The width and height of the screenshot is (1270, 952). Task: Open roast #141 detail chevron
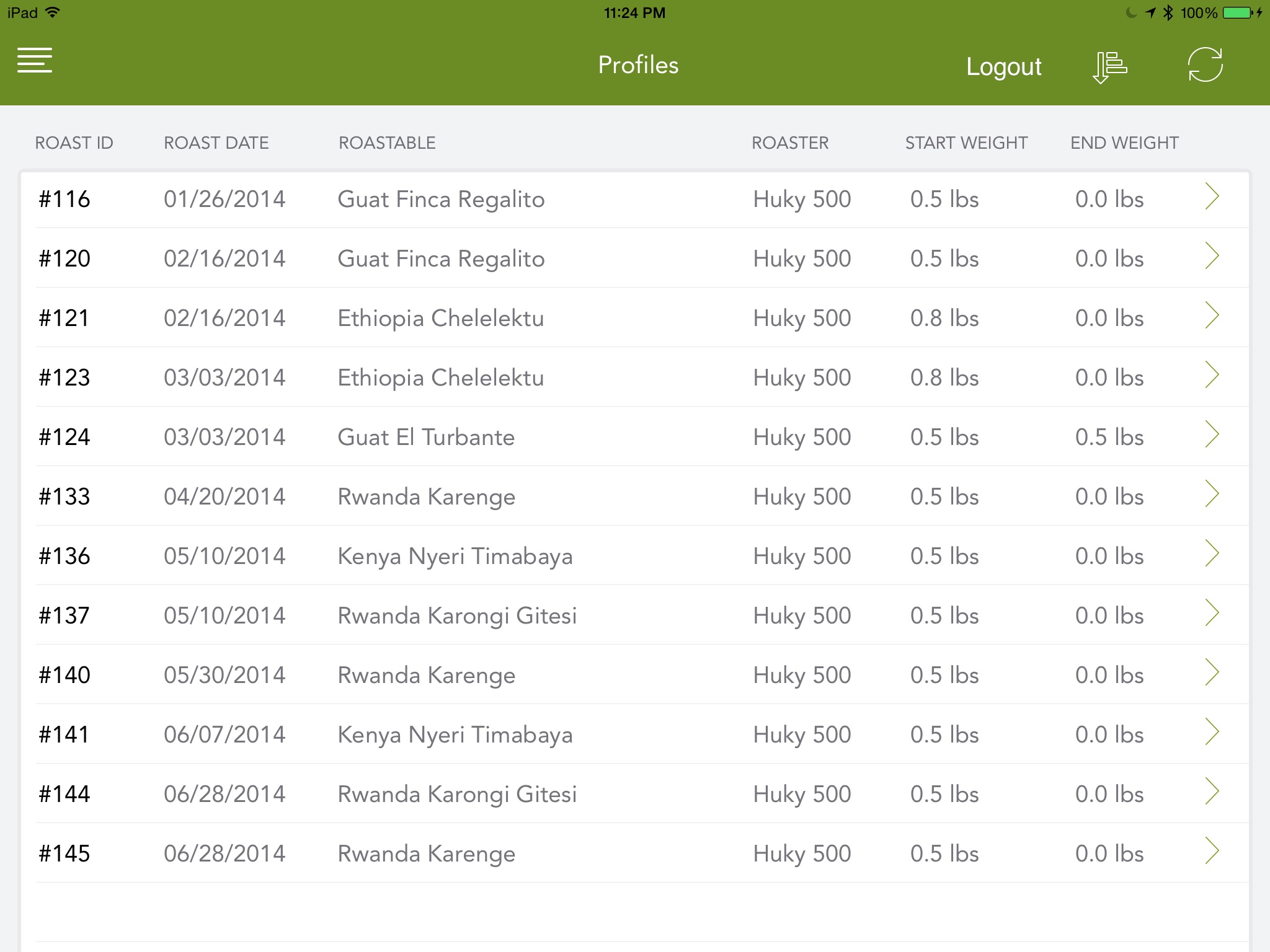click(1212, 732)
